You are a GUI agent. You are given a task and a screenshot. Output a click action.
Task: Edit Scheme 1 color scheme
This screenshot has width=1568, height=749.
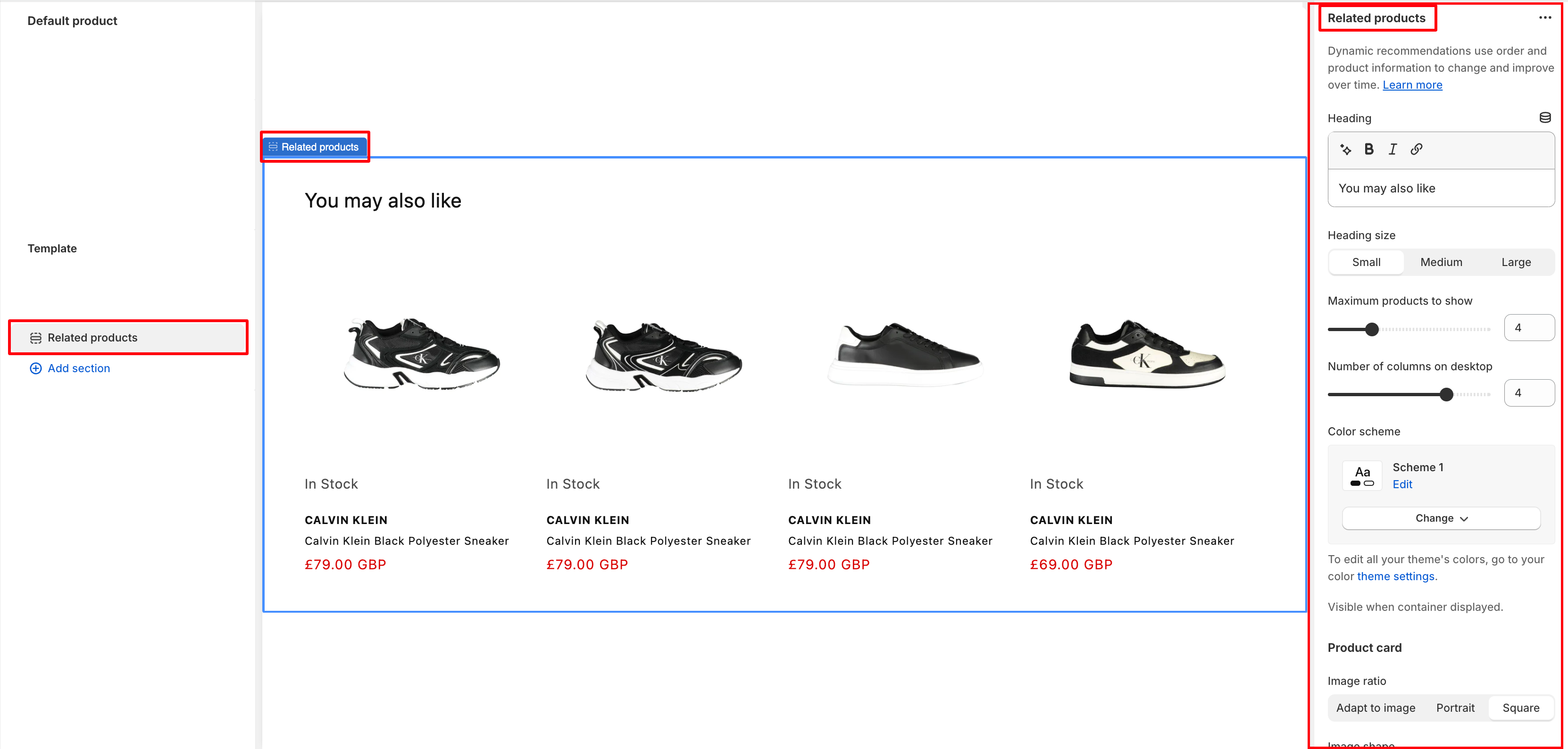(x=1402, y=484)
